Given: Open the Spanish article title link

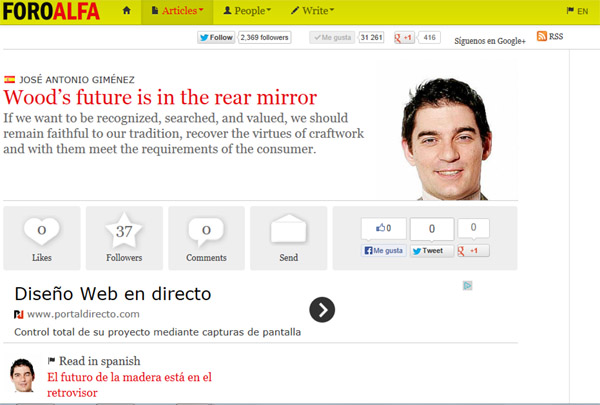Looking at the screenshot, I should point(129,385).
